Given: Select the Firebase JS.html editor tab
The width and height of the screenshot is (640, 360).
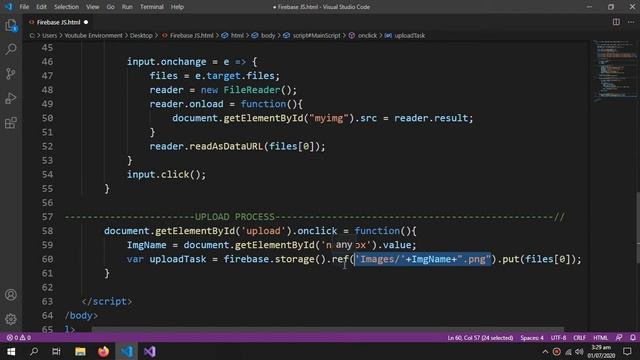Looking at the screenshot, I should 58,22.
